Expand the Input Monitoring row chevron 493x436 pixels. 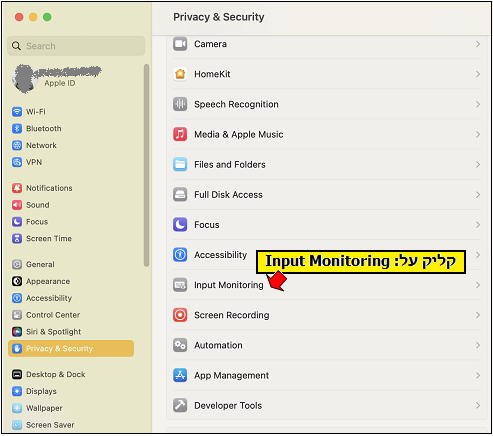[478, 285]
